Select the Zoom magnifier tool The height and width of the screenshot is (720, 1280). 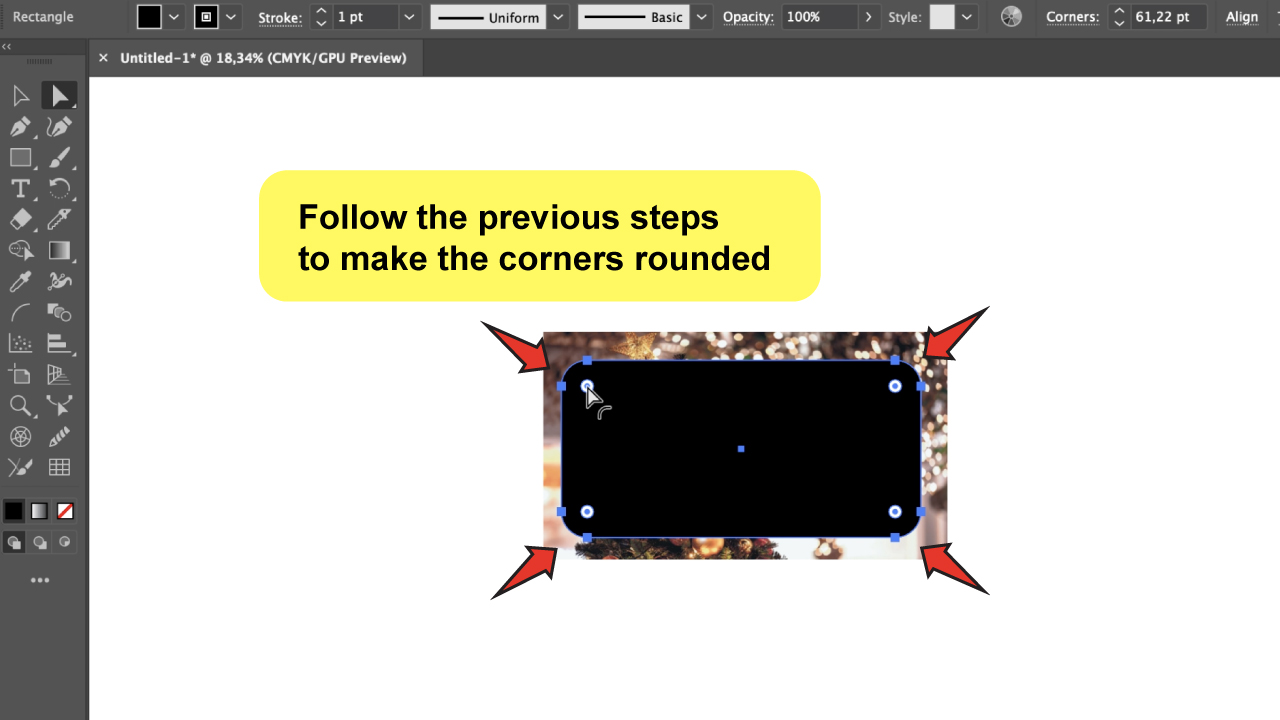(x=20, y=406)
